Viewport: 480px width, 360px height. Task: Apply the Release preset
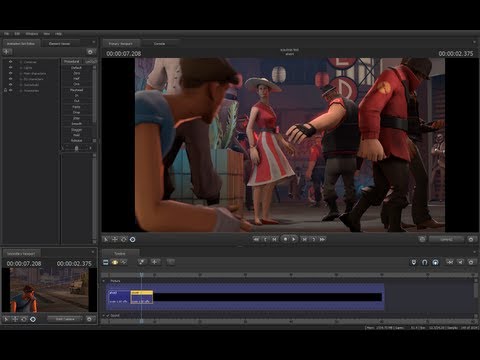tap(76, 141)
